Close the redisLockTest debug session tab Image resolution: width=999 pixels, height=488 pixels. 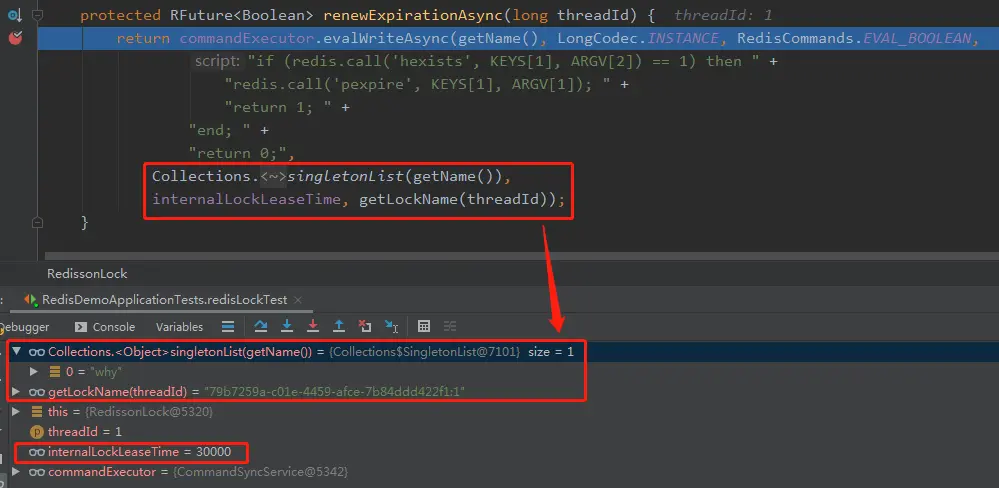(x=298, y=299)
